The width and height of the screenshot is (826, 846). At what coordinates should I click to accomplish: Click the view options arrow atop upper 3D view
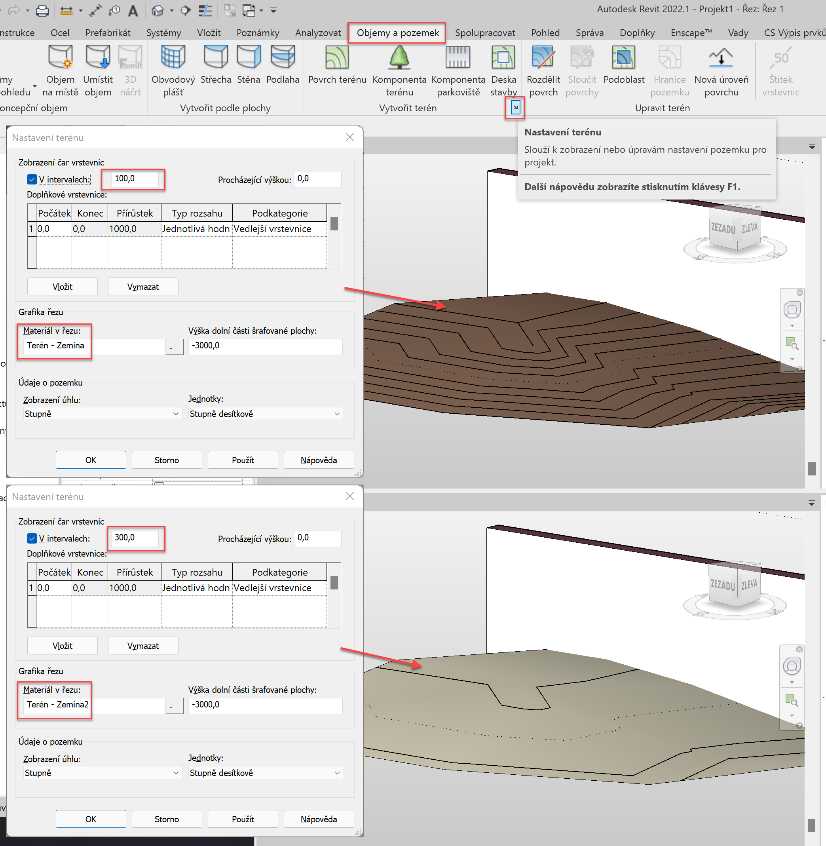(812, 147)
